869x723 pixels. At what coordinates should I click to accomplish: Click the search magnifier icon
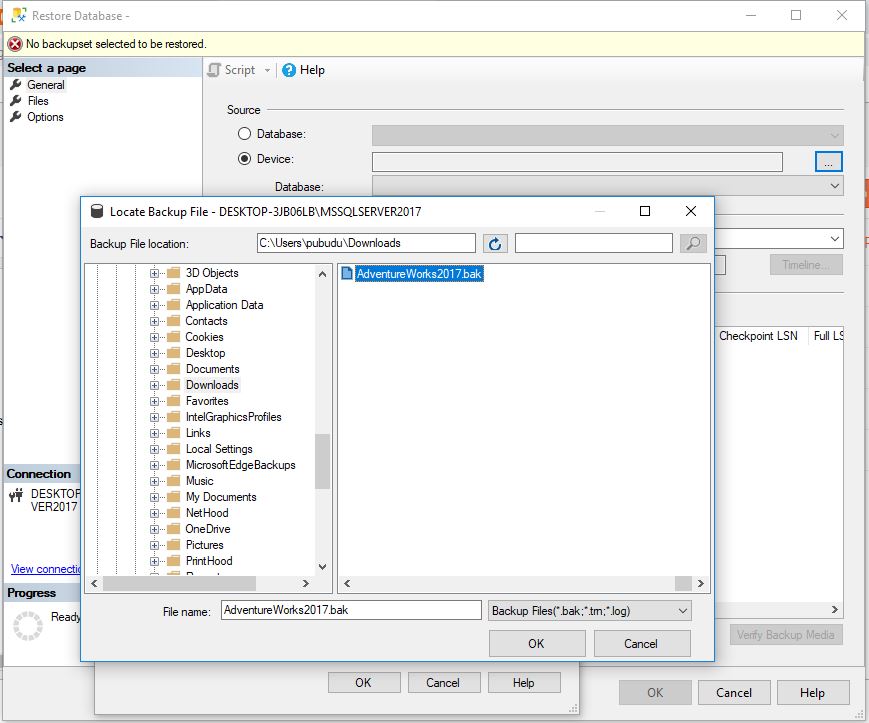(695, 243)
